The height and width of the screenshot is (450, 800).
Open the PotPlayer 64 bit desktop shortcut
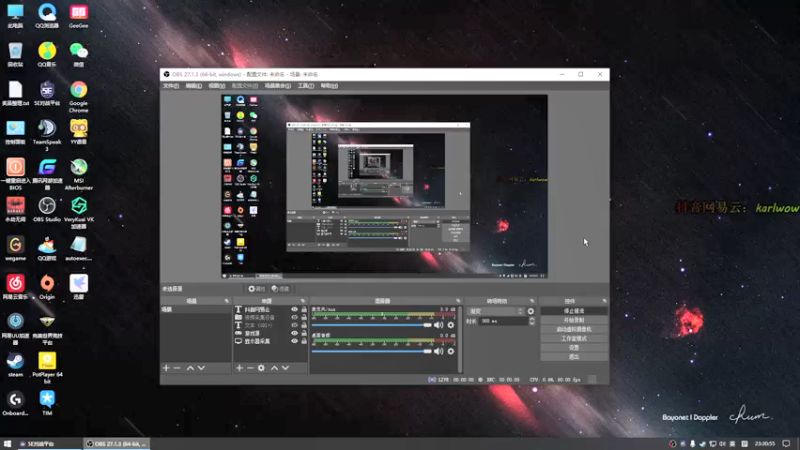(x=47, y=367)
